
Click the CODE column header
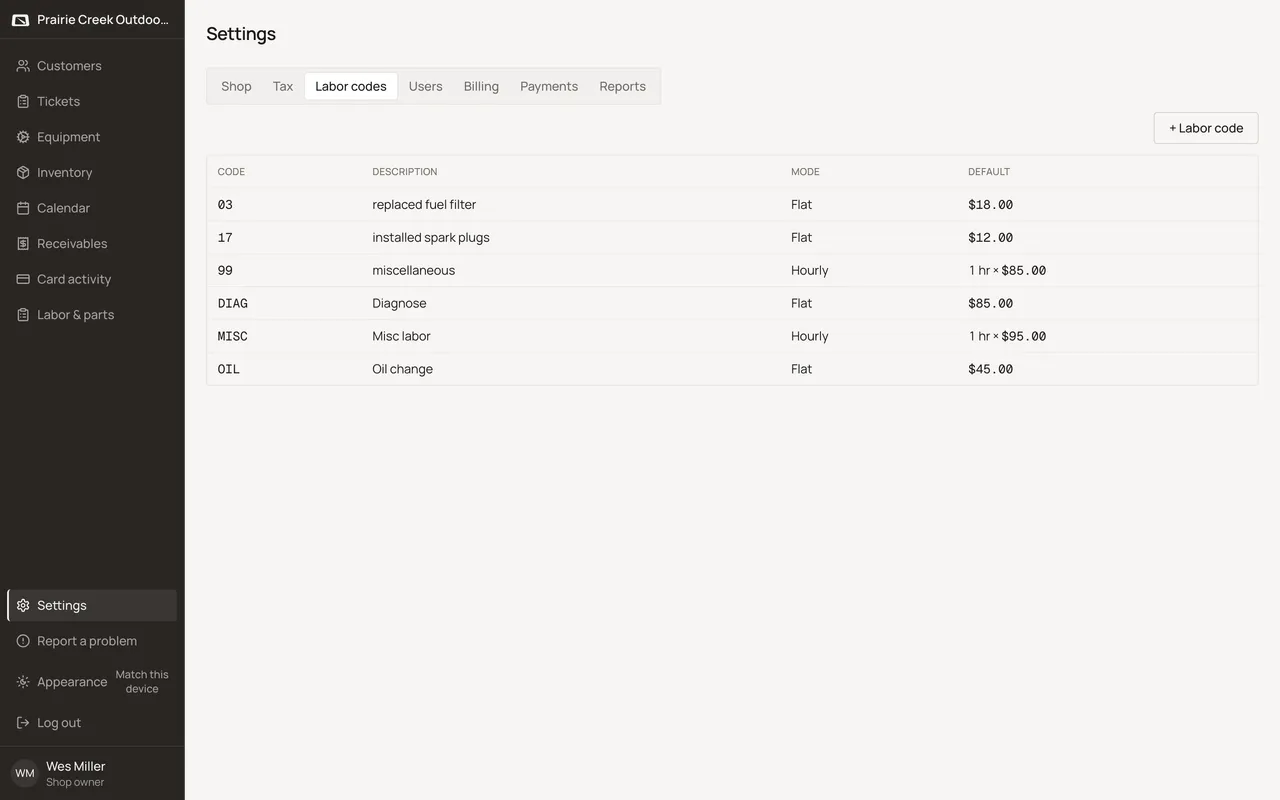(x=231, y=172)
